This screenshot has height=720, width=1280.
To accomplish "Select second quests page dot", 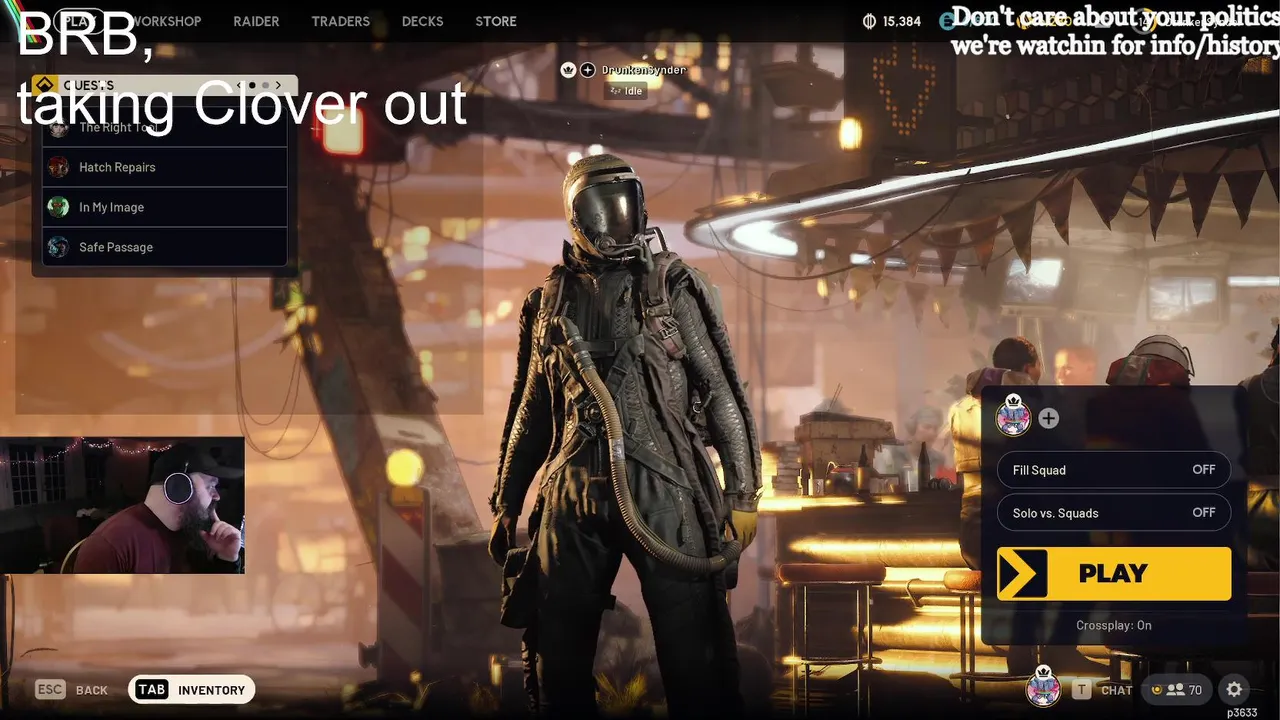I will 264,85.
